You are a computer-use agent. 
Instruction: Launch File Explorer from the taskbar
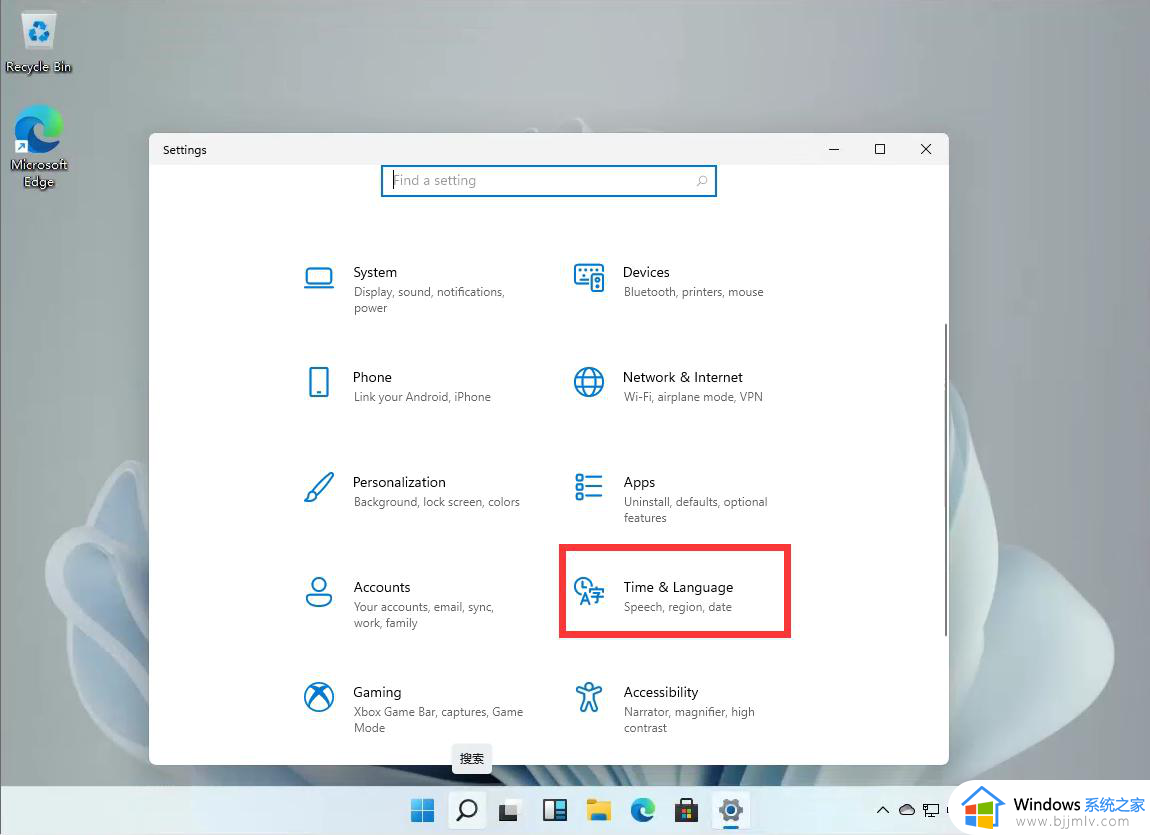598,810
